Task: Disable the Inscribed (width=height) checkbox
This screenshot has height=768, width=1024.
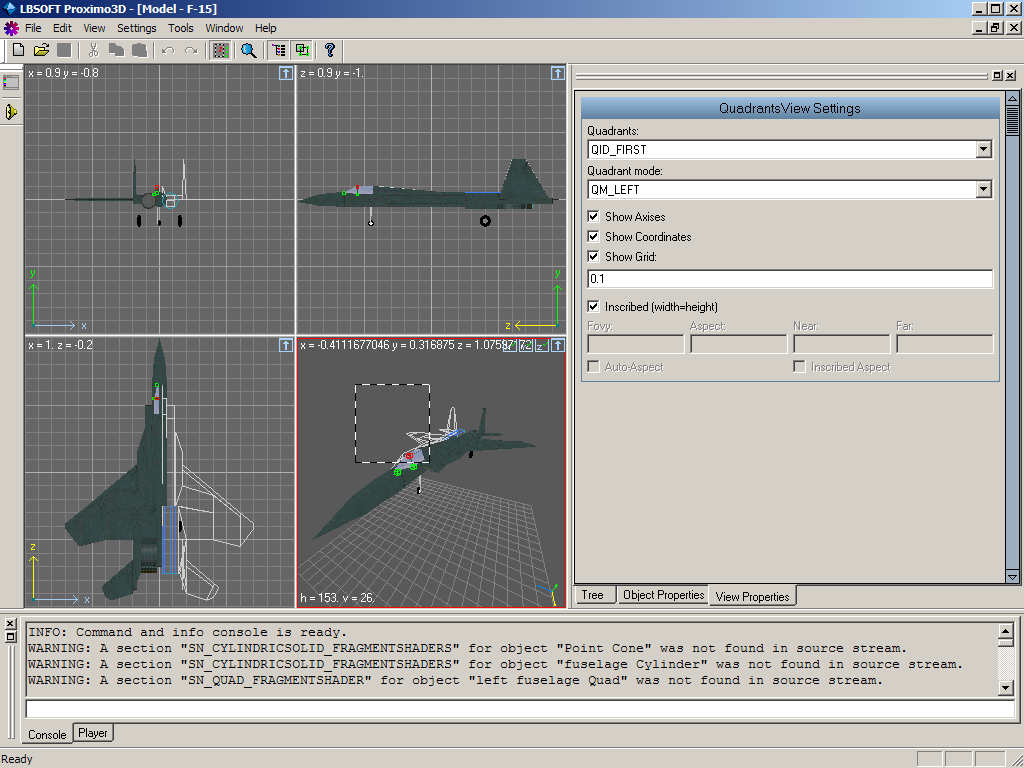Action: [x=594, y=306]
